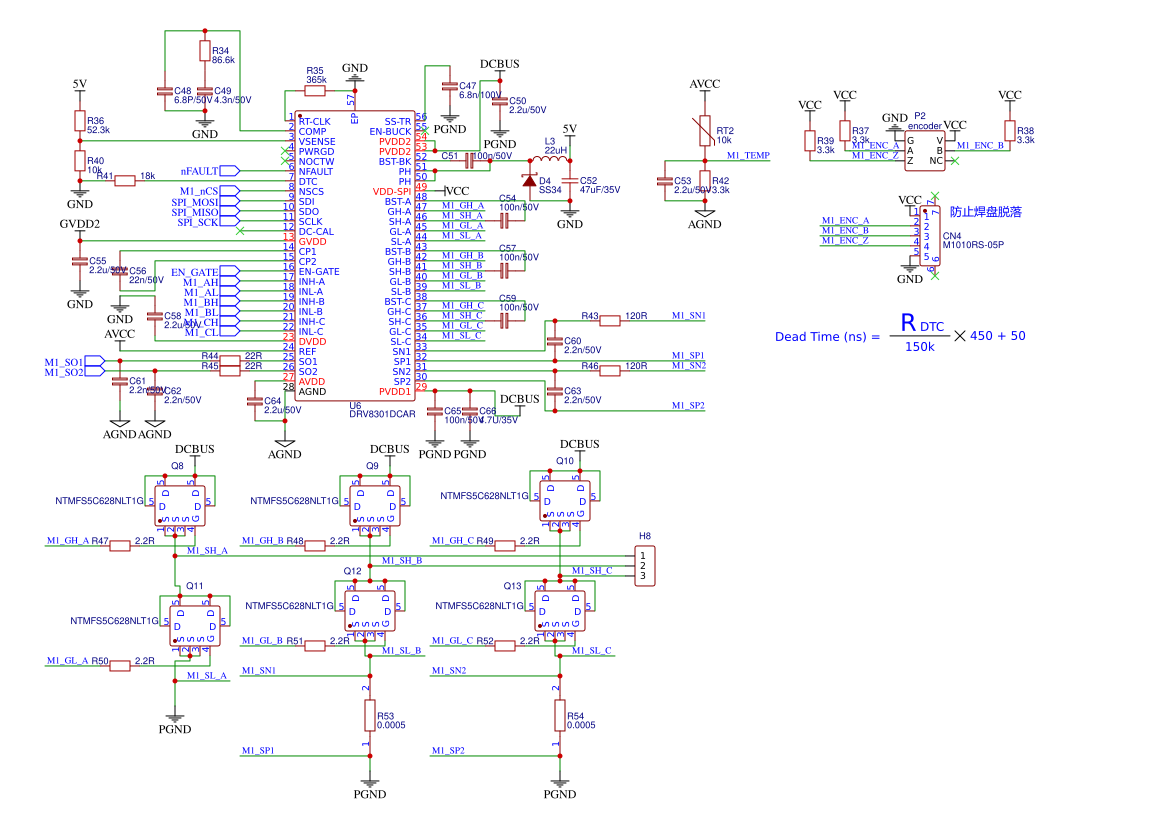Click capacitor C63 2.2n/50V
This screenshot has width=1169, height=827.
pyautogui.click(x=555, y=391)
